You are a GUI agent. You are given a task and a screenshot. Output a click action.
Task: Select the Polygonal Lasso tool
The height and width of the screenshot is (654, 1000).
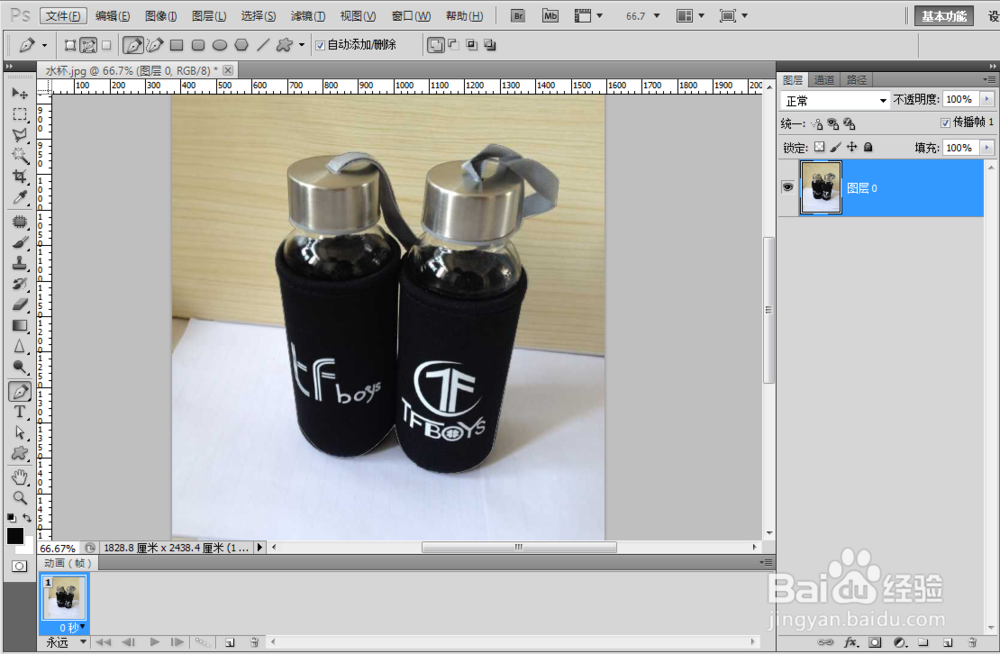tap(20, 135)
